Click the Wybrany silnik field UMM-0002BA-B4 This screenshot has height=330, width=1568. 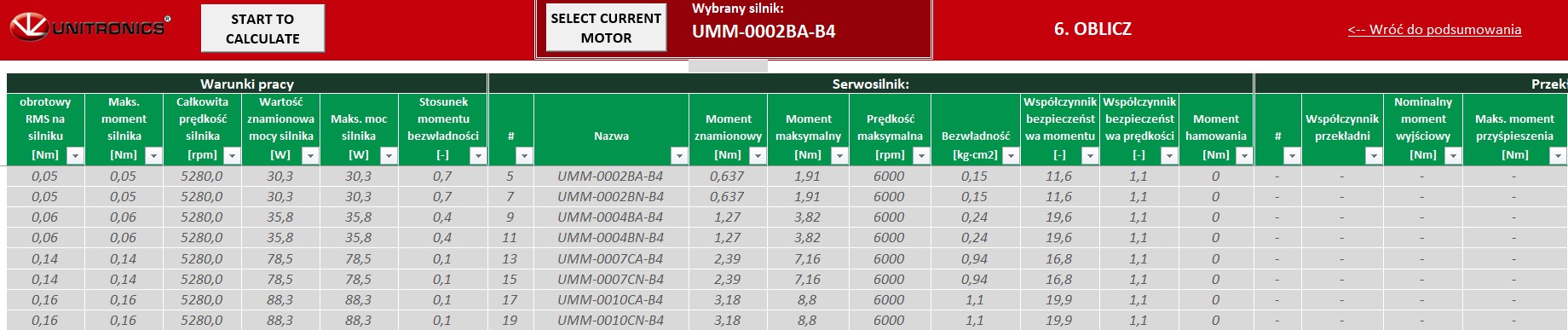(764, 32)
